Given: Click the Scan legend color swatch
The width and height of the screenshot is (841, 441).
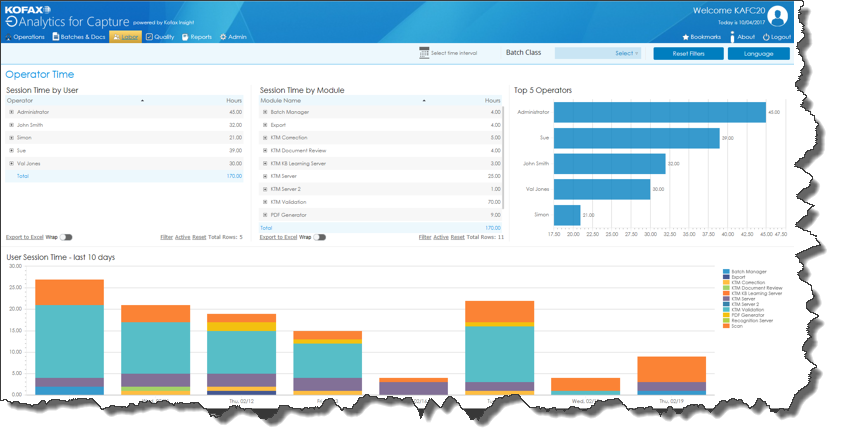Looking at the screenshot, I should coord(726,326).
